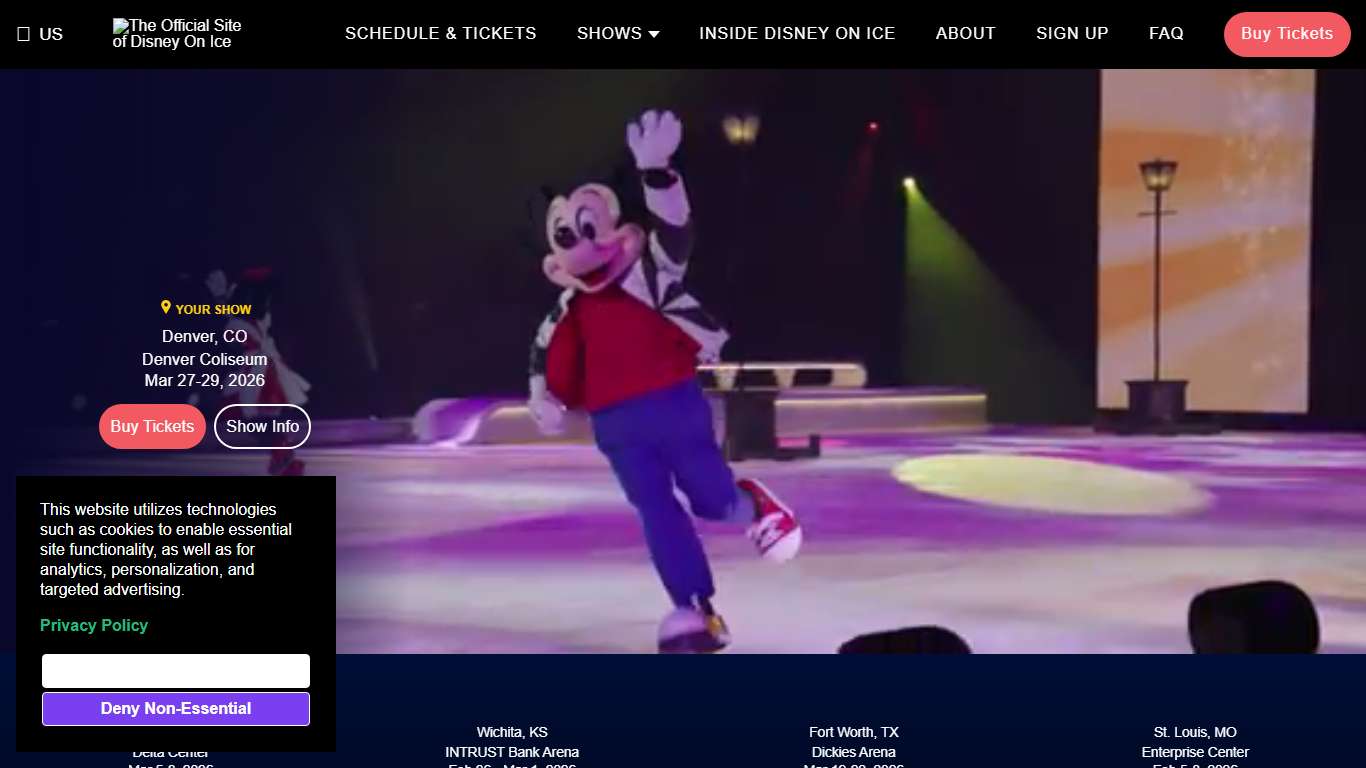Click the blank white button in the cookie banner

[175, 670]
